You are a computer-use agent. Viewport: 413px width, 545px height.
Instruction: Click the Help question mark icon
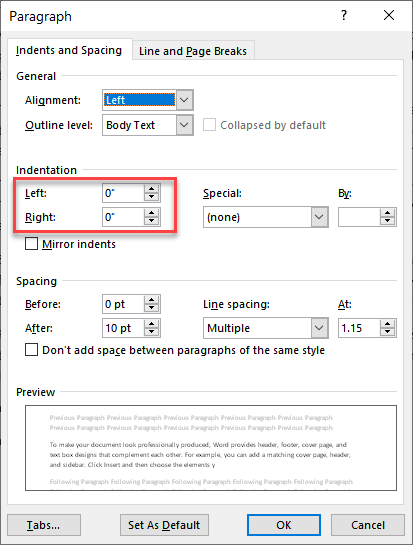(x=343, y=15)
